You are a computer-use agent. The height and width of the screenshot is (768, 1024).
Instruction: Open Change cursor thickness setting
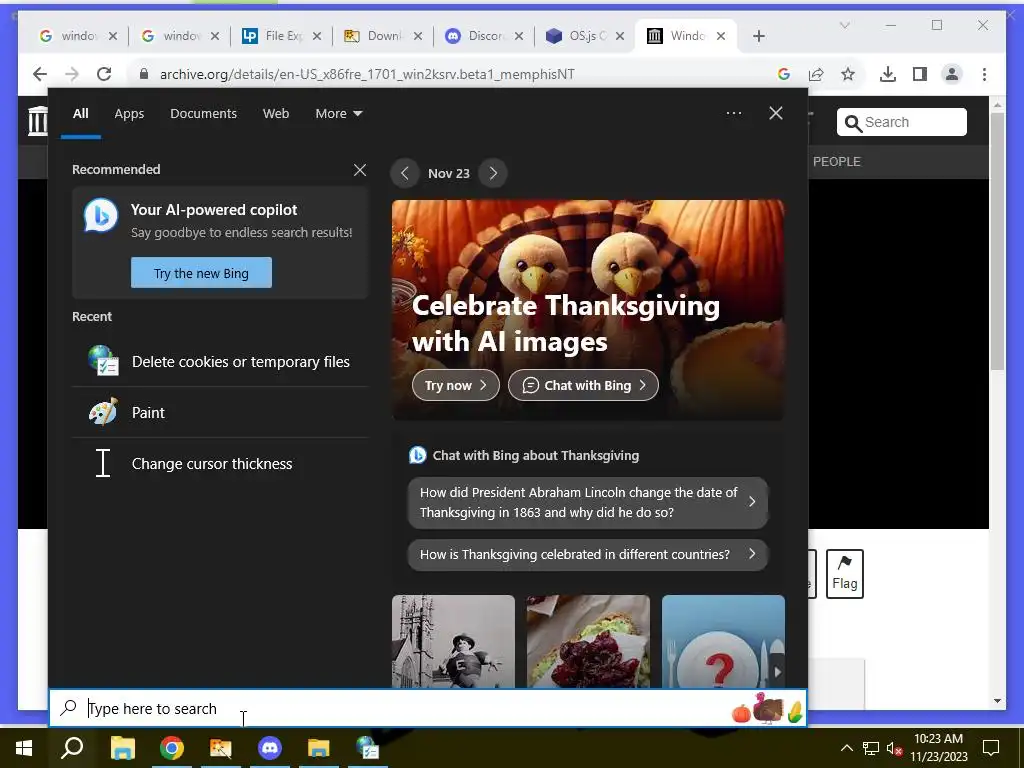coord(220,464)
